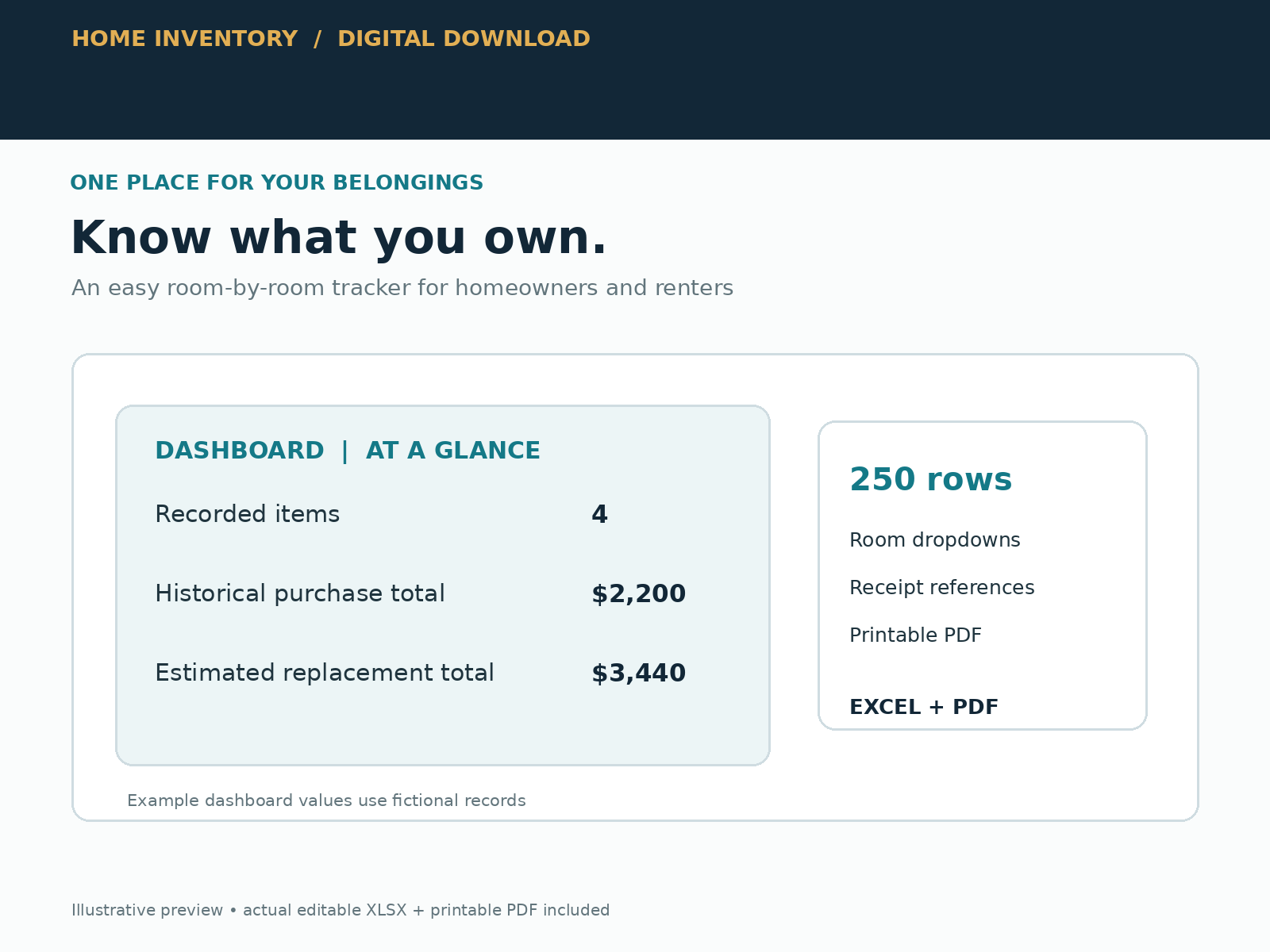Click the 'Printable PDF' feature text

915,635
